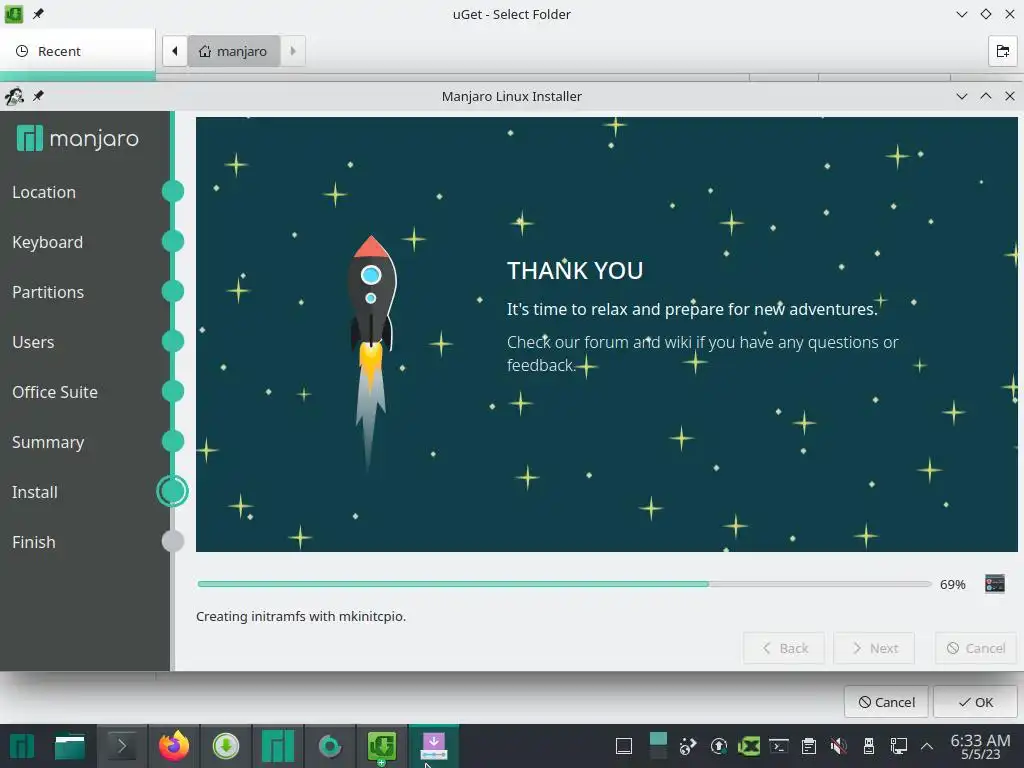Open the installer window menu penguin icon
The height and width of the screenshot is (768, 1024).
click(14, 96)
